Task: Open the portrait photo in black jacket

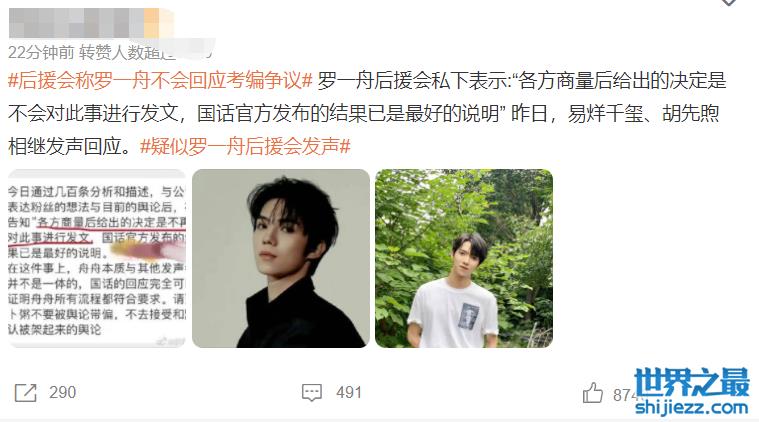Action: click(281, 258)
